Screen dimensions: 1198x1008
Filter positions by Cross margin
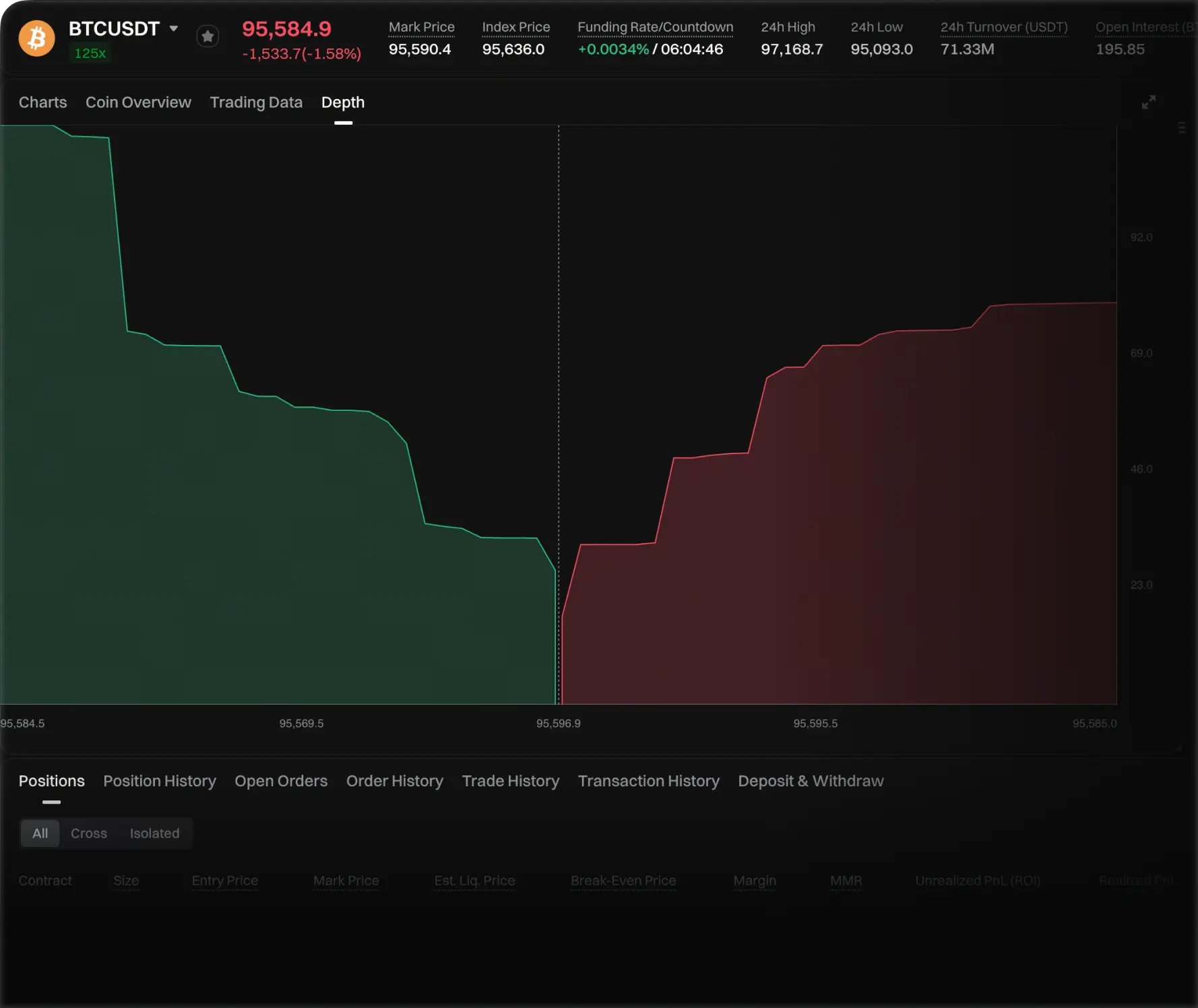pos(88,833)
